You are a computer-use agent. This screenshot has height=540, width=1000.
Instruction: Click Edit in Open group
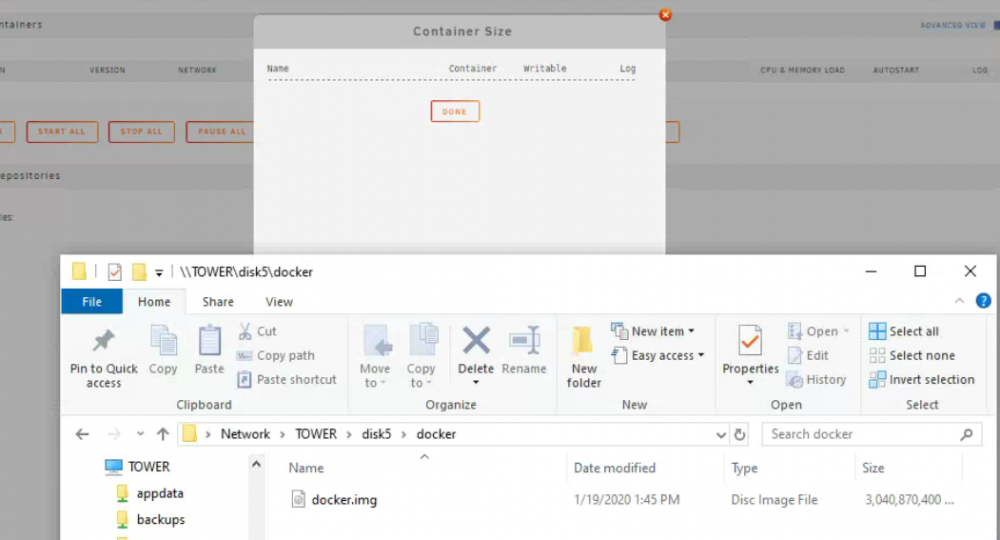pyautogui.click(x=808, y=356)
